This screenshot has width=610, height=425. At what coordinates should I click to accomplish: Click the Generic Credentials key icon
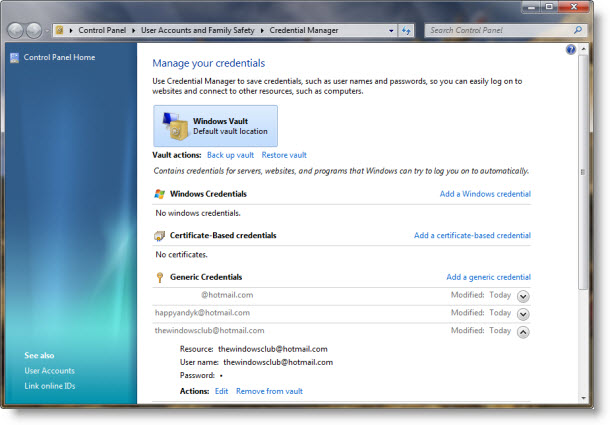pos(160,277)
